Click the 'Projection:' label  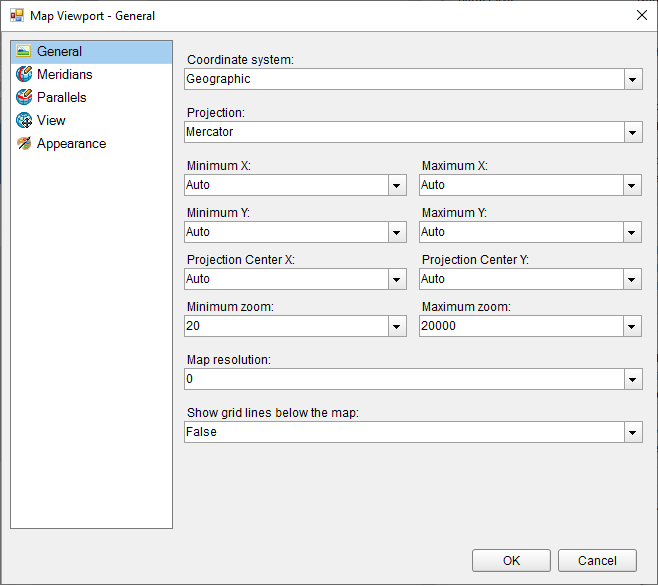tap(216, 113)
